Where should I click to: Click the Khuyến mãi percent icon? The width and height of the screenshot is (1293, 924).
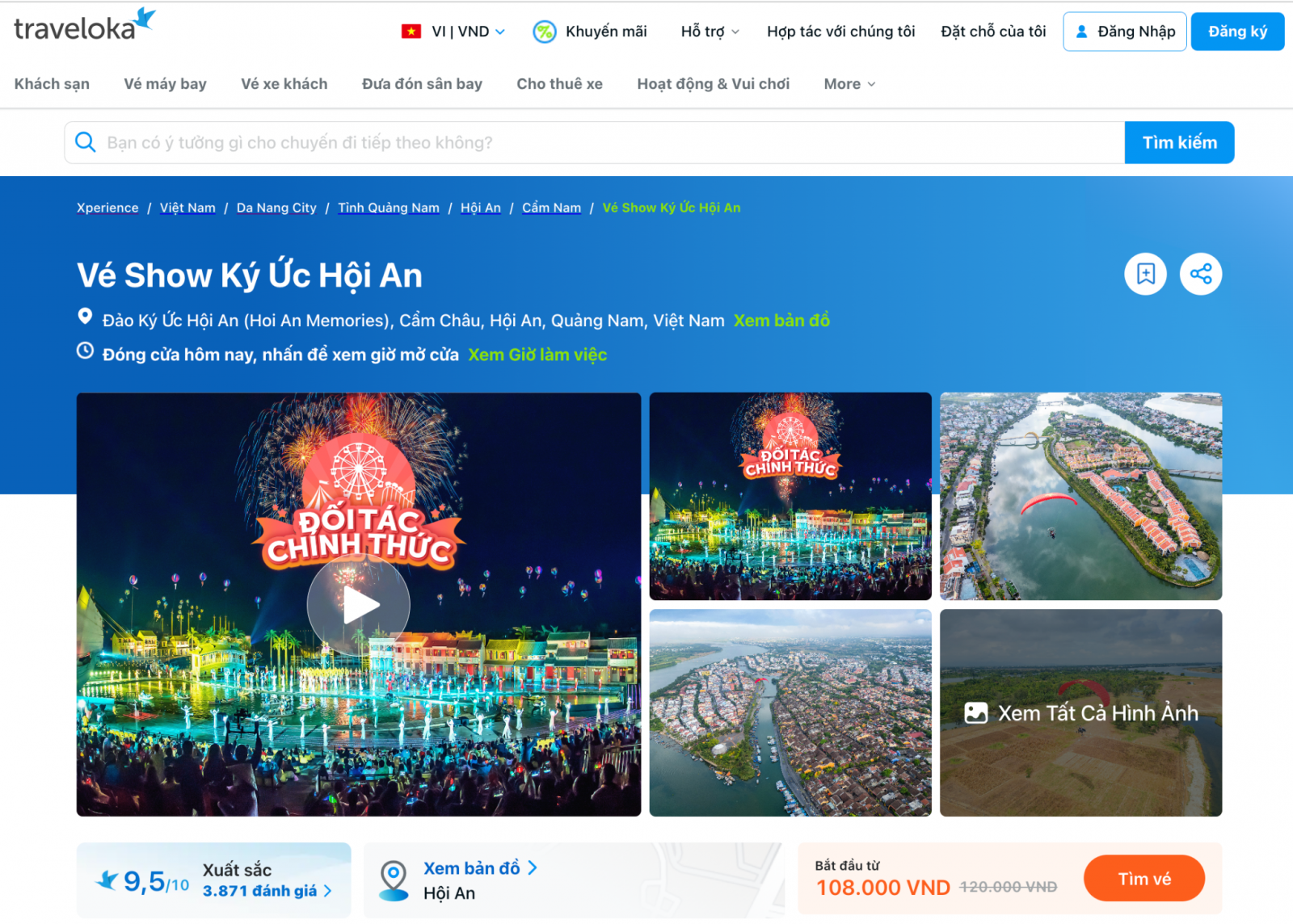[545, 31]
